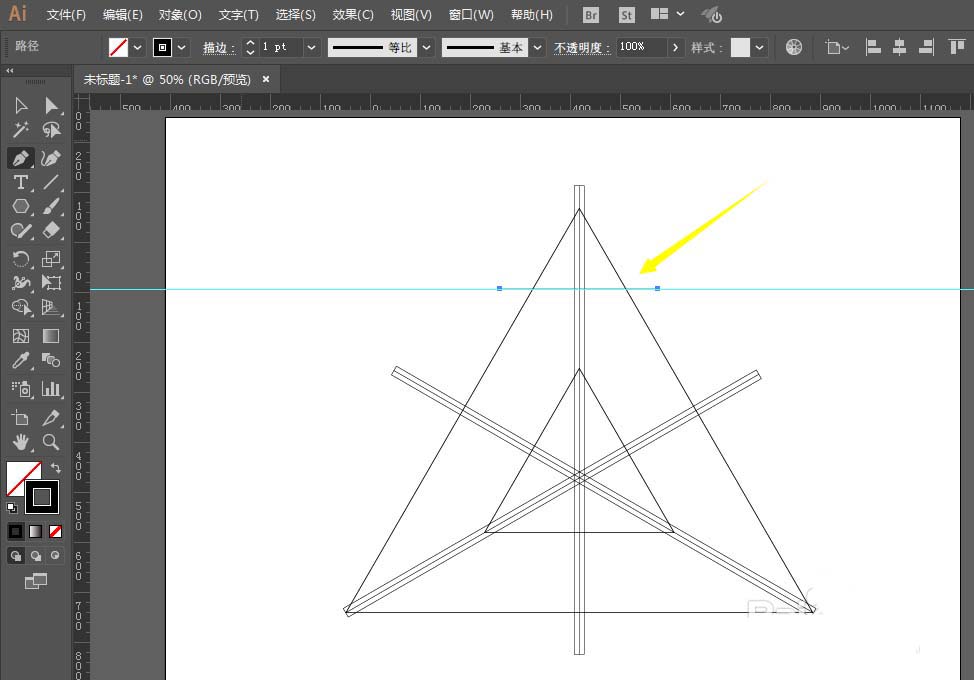974x680 pixels.
Task: Select the Free Transform tool
Action: pos(51,283)
